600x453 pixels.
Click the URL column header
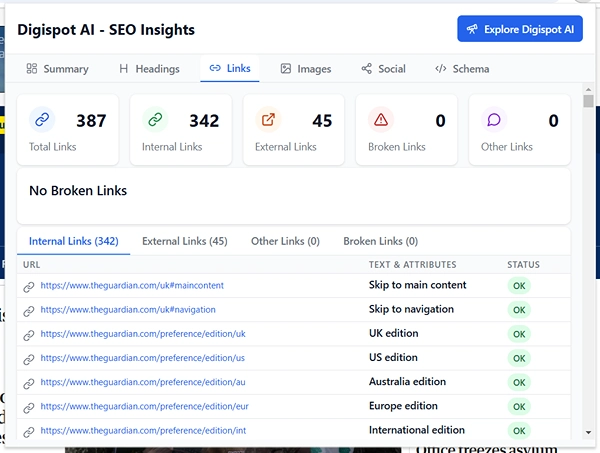(31, 264)
